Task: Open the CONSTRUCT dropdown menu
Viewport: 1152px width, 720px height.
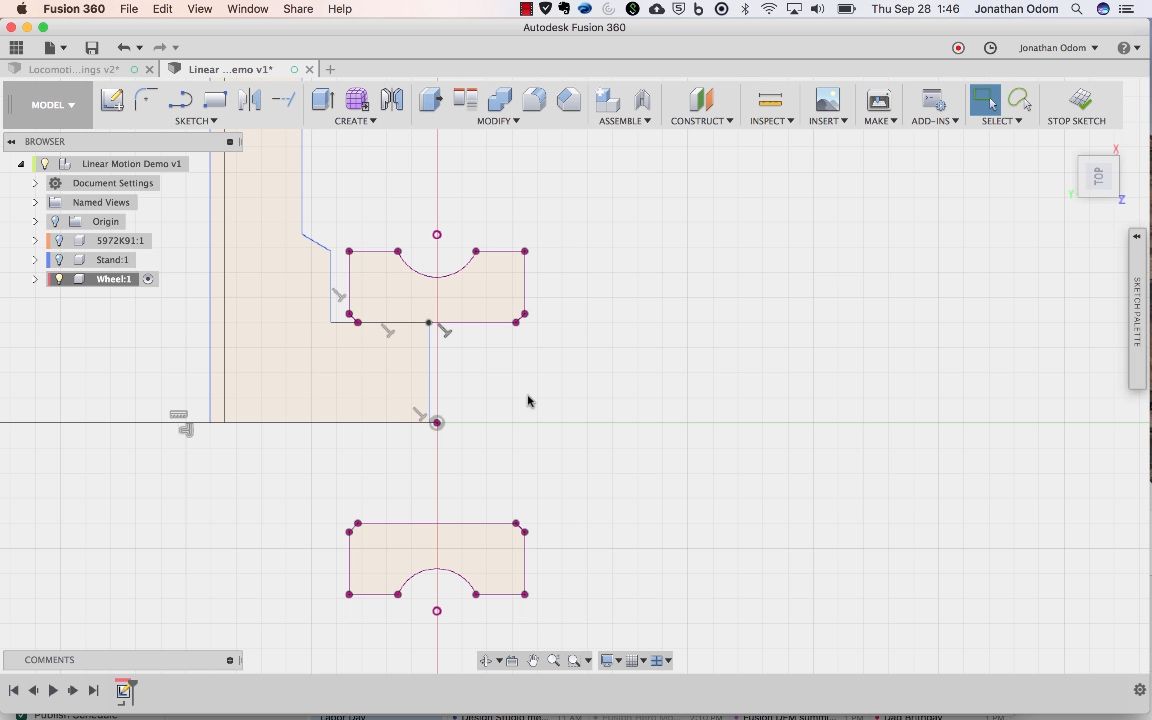Action: pos(702,120)
